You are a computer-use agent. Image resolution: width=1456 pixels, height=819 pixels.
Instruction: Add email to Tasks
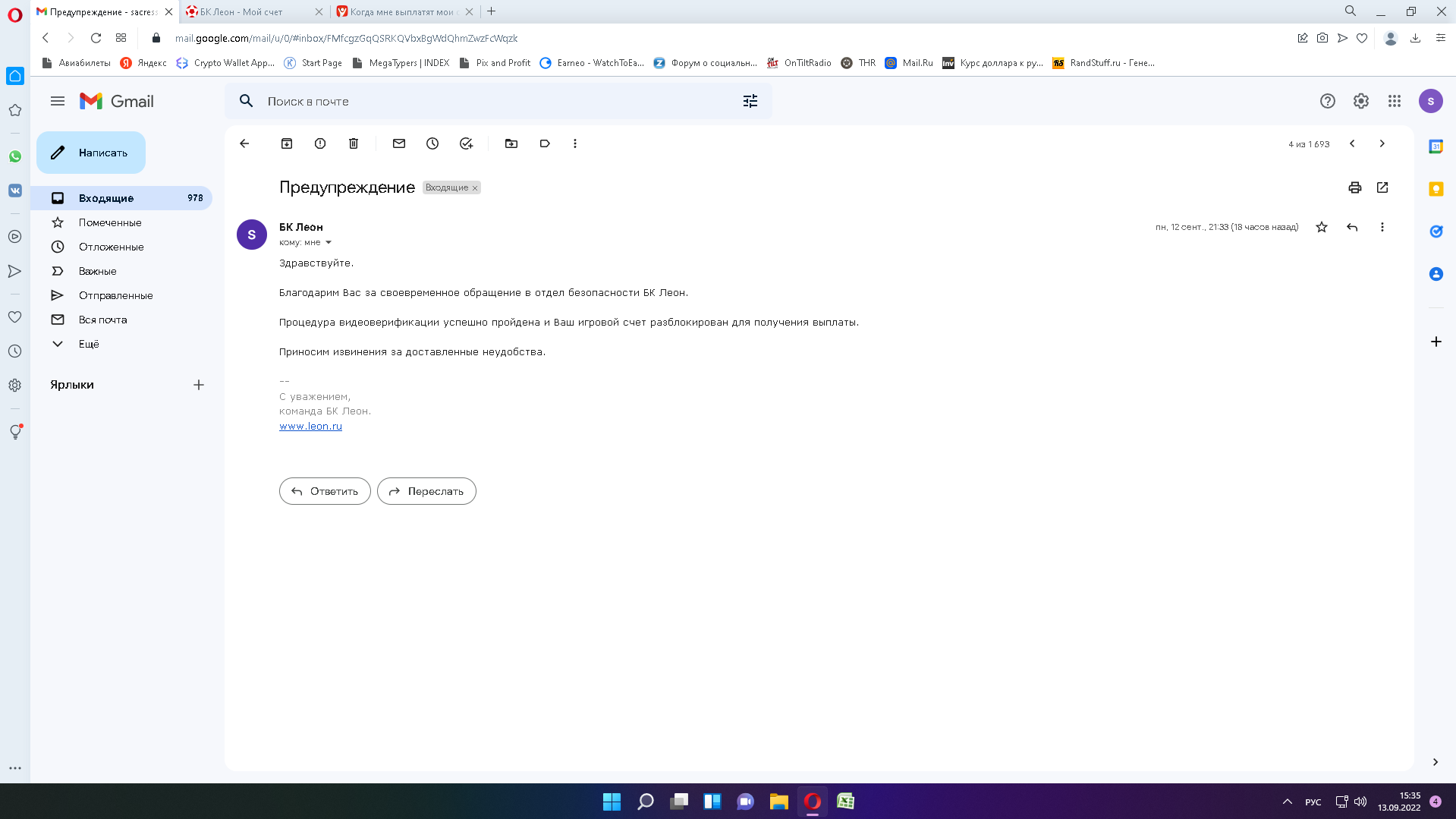[466, 143]
